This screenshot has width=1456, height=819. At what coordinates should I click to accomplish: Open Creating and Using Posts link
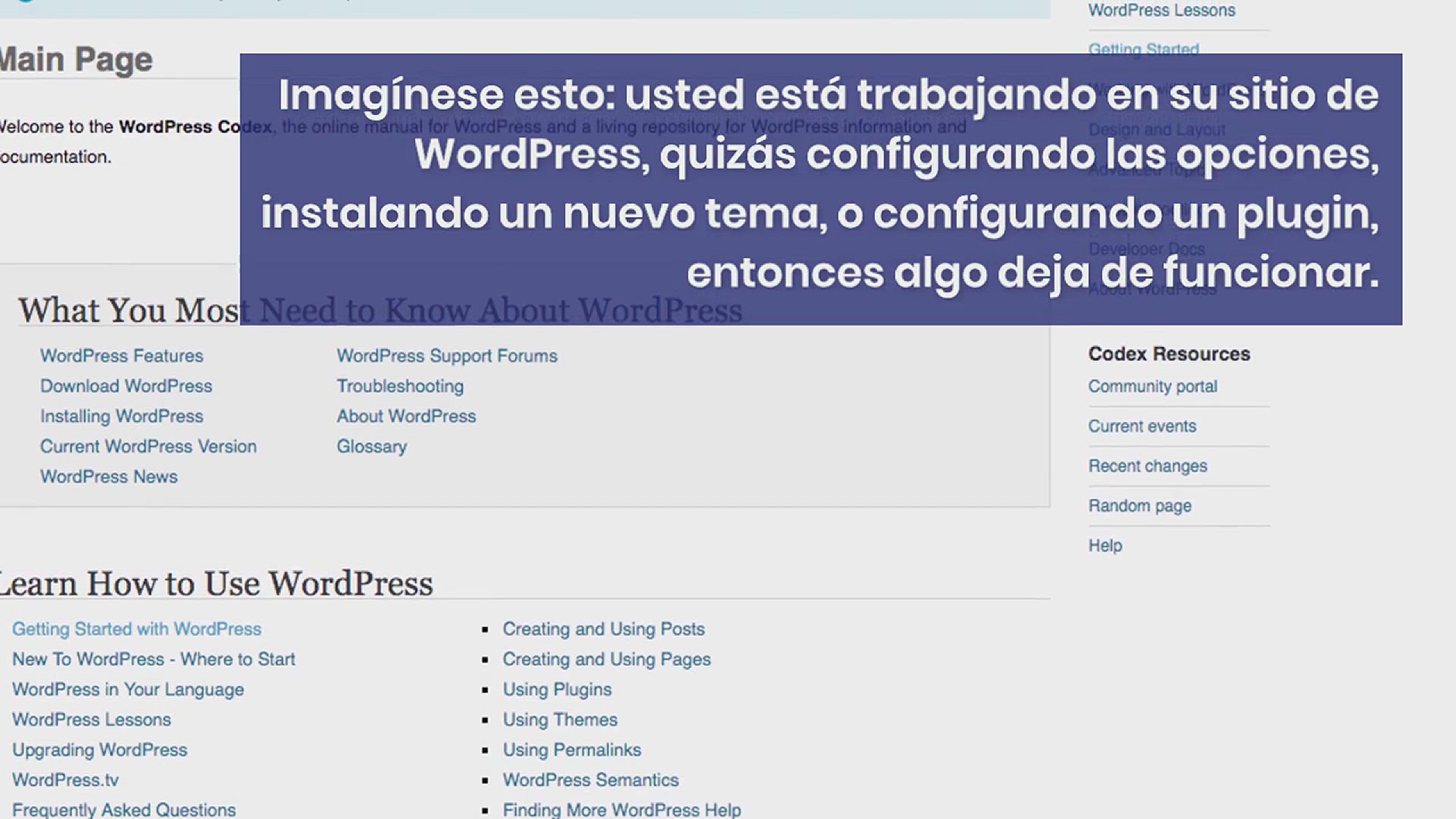pos(603,629)
